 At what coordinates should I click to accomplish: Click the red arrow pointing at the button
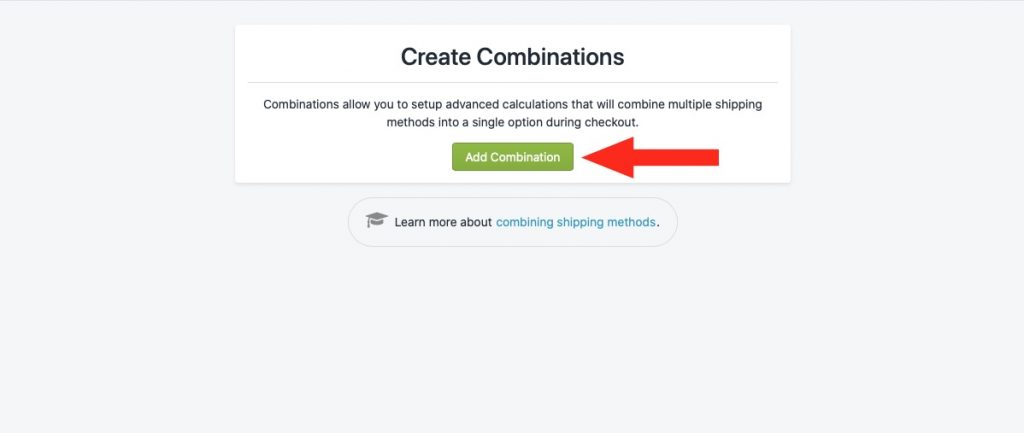coord(650,157)
